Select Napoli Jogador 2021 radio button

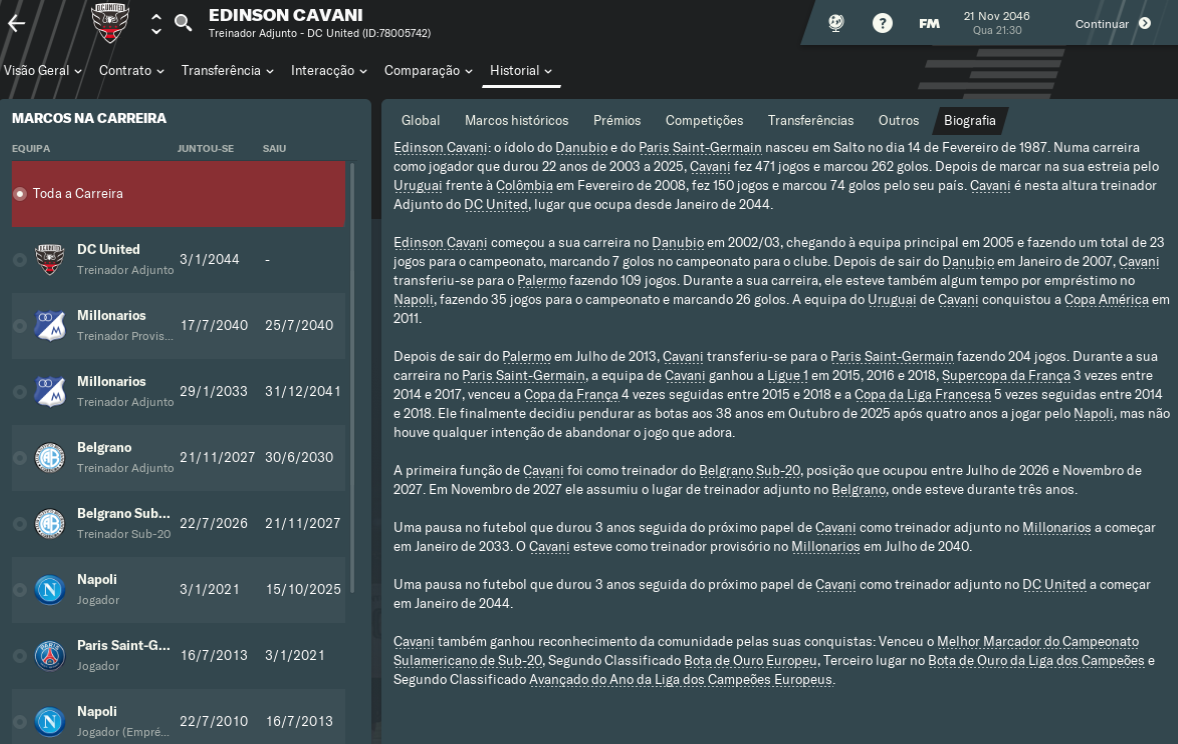[x=20, y=590]
